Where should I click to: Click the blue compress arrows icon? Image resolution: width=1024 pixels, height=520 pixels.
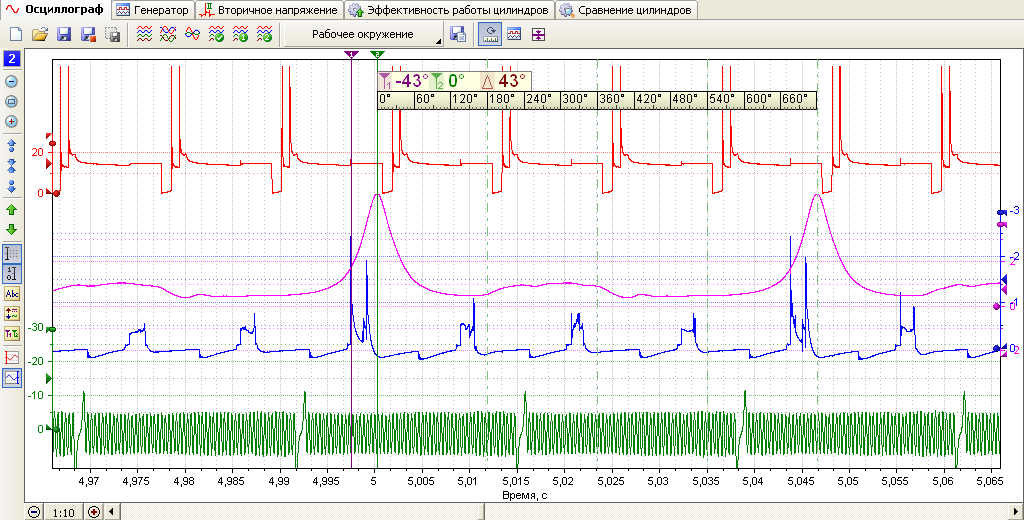[11, 165]
